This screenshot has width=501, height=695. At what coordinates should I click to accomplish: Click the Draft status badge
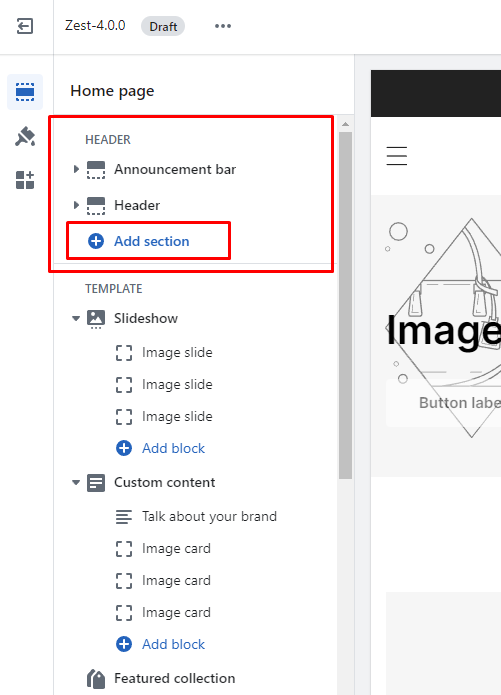pos(163,27)
